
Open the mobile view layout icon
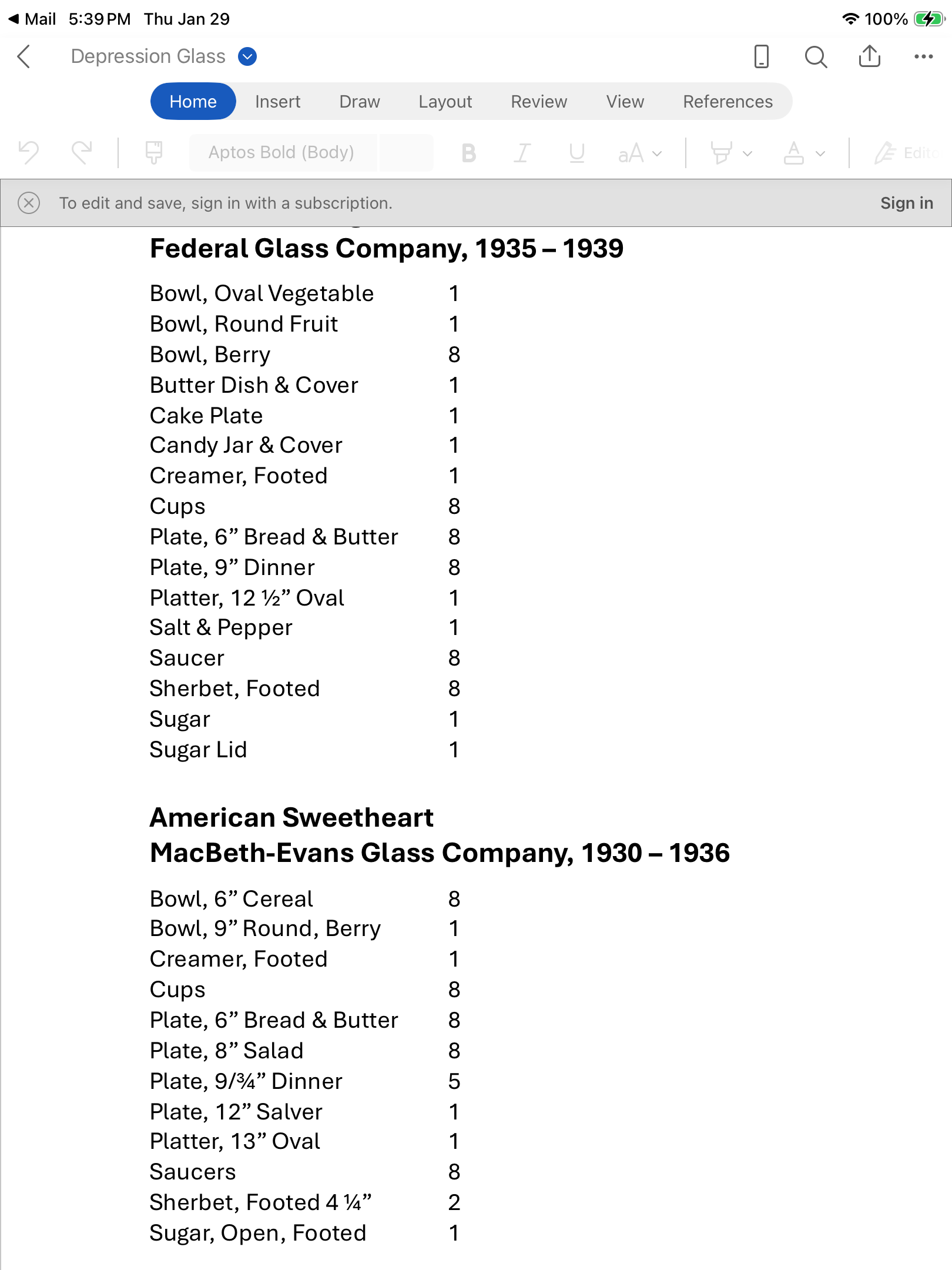tap(761, 56)
